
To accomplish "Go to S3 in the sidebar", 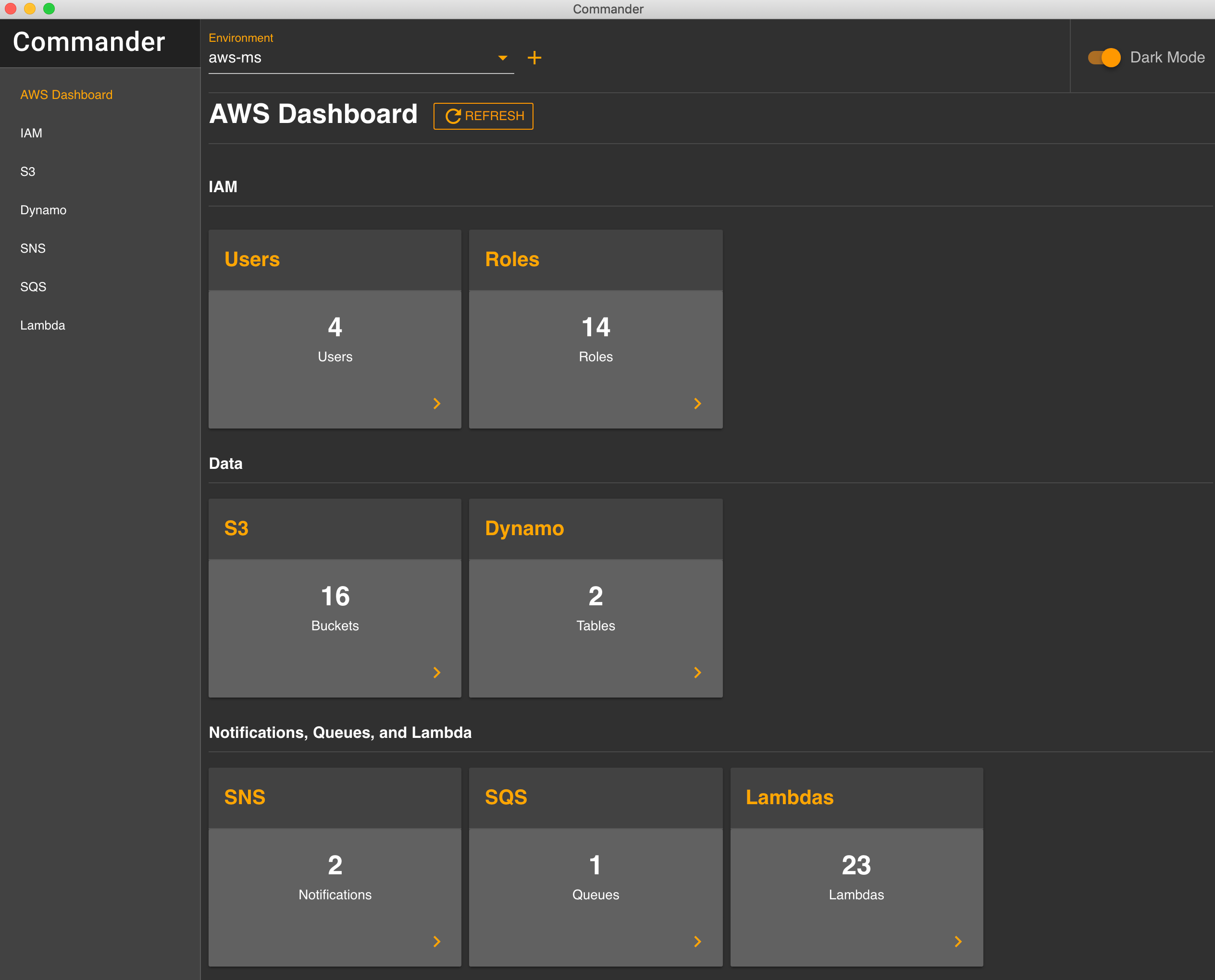I will click(28, 171).
